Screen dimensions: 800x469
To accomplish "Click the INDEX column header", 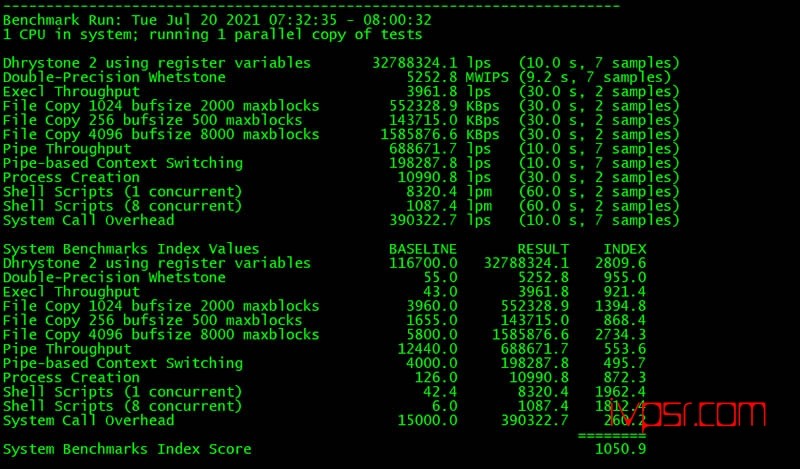I will (625, 249).
